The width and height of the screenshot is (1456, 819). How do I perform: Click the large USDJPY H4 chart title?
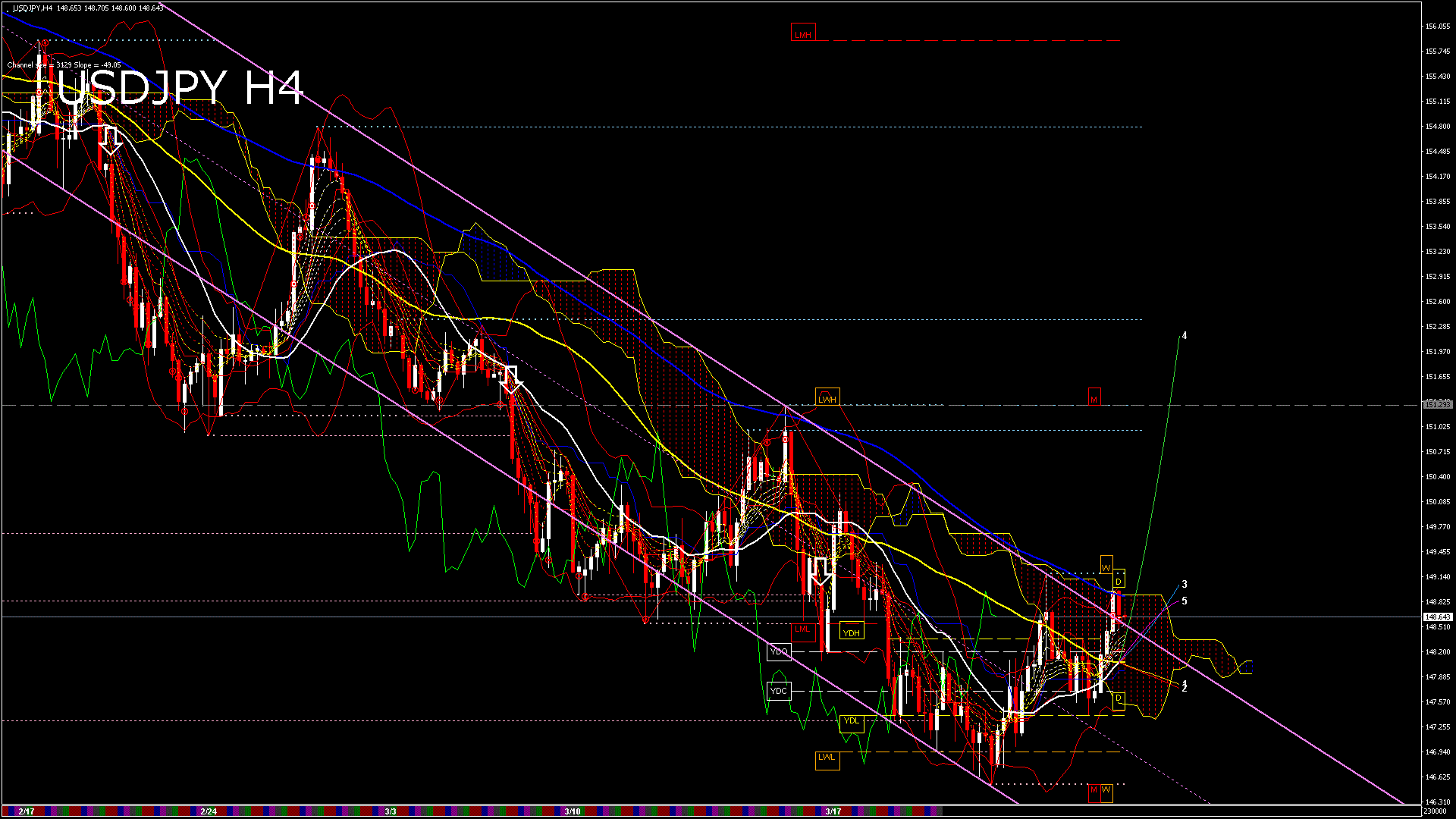[180, 87]
